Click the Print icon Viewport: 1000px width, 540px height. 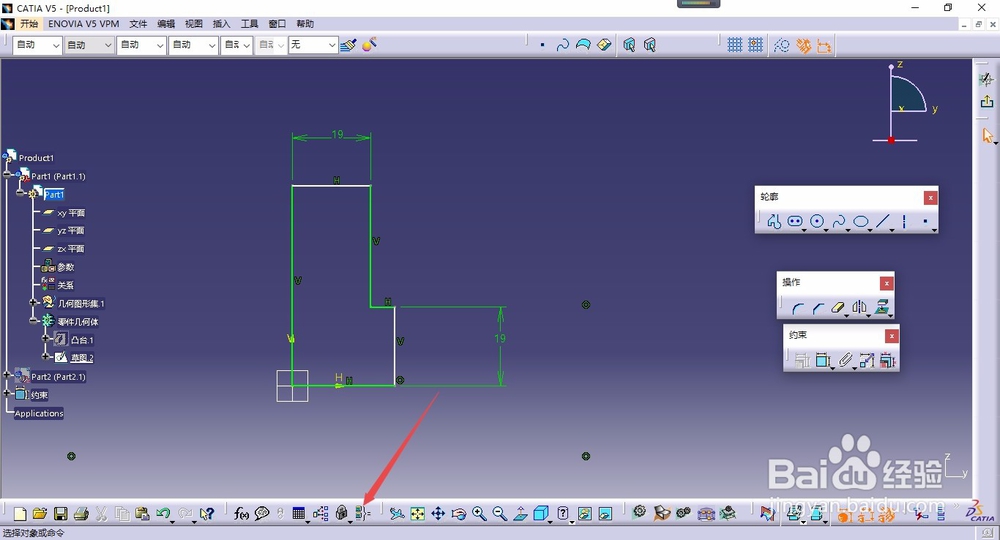(x=81, y=514)
